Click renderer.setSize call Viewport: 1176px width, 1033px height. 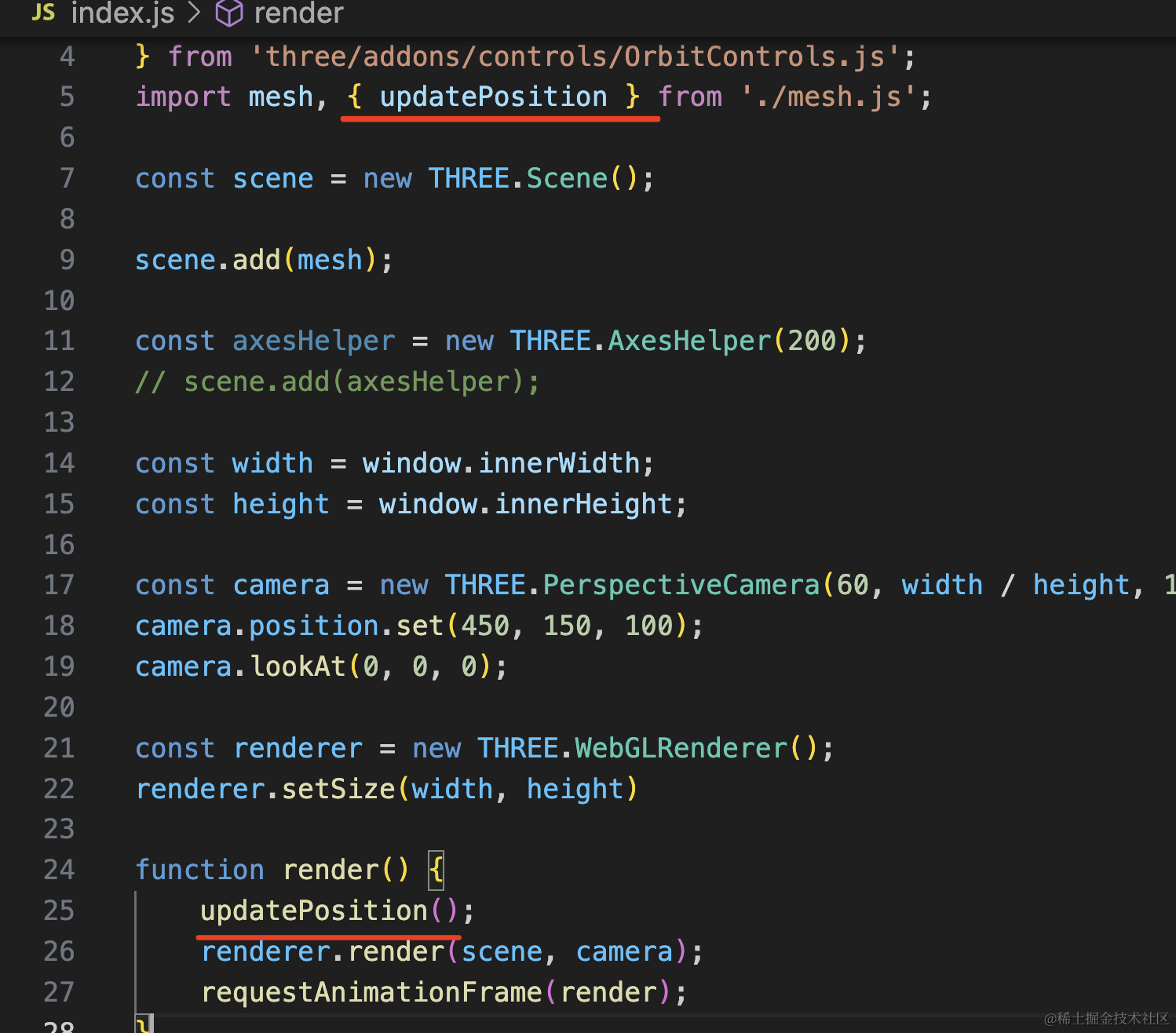pyautogui.click(x=386, y=789)
